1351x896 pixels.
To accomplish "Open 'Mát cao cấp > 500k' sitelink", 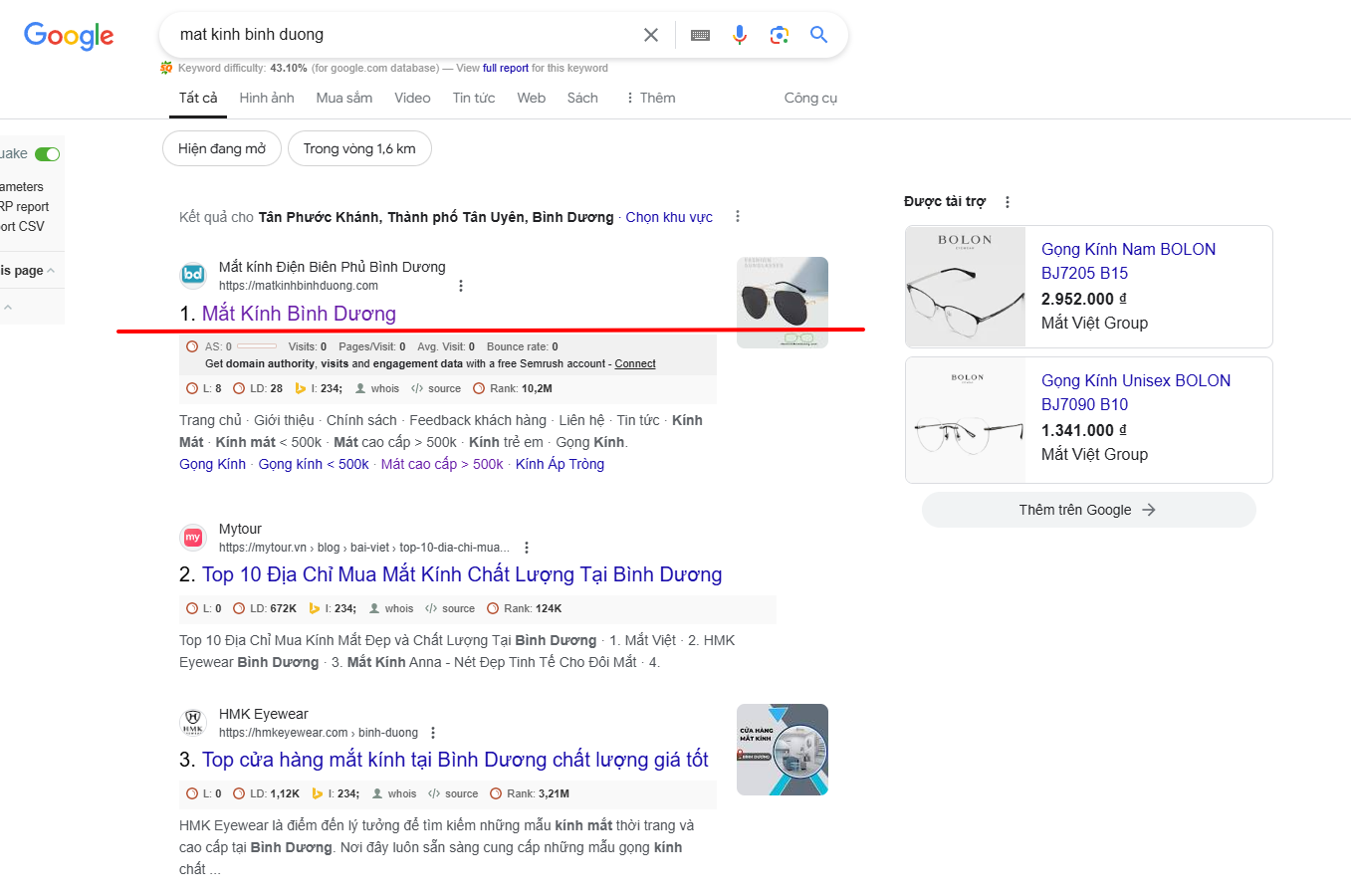I will tap(442, 464).
